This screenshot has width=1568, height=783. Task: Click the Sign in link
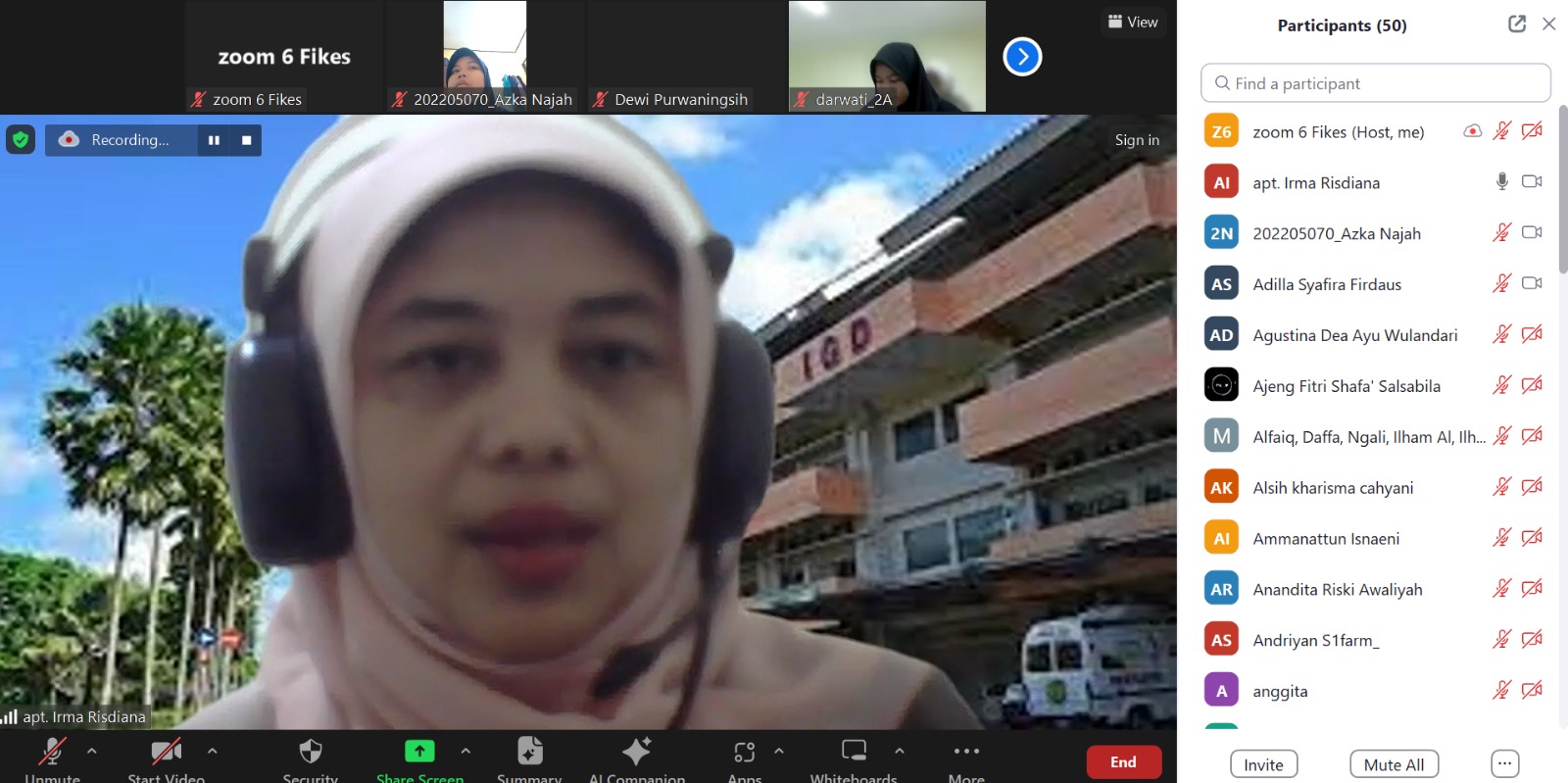[x=1137, y=140]
